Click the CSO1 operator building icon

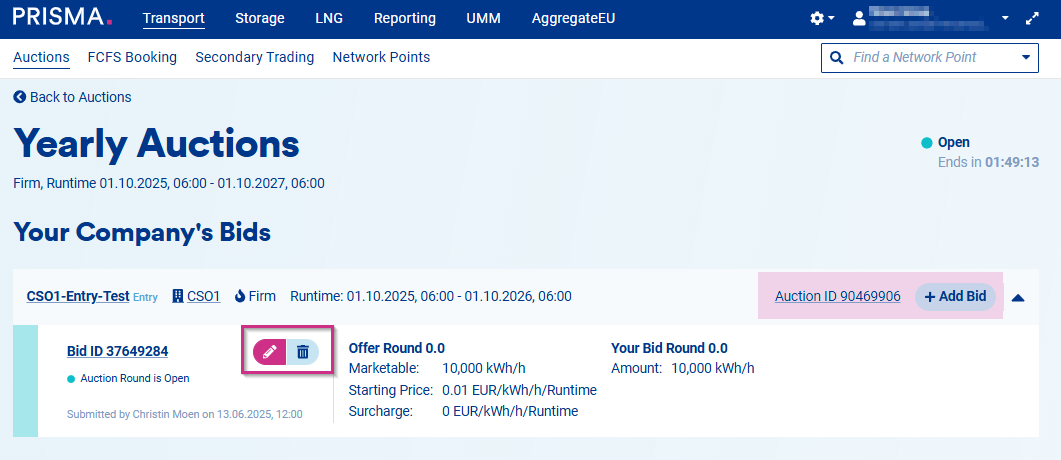tap(178, 296)
